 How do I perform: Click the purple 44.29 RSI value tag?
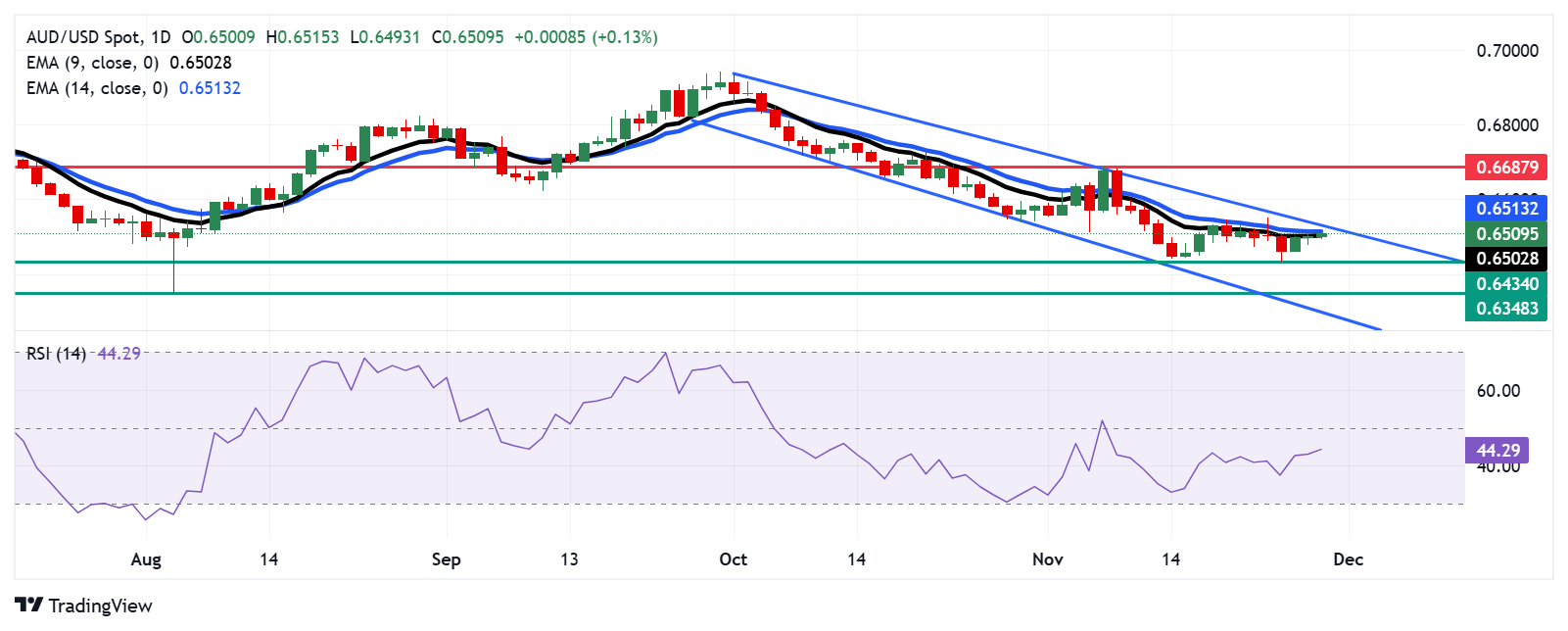pos(1497,451)
